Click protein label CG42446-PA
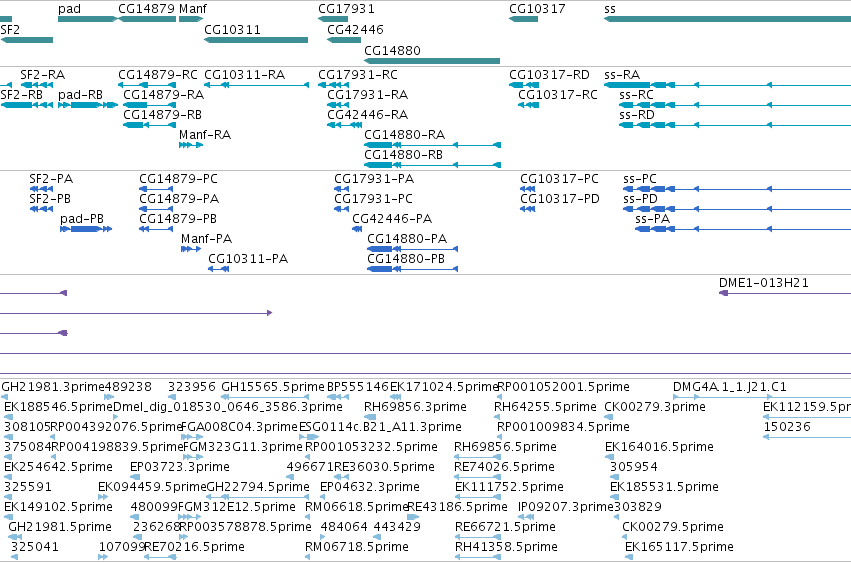Viewport: 851px width, 562px height. [x=392, y=219]
